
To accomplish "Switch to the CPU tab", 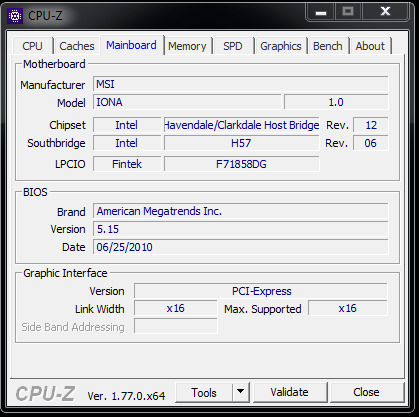I will [x=32, y=46].
